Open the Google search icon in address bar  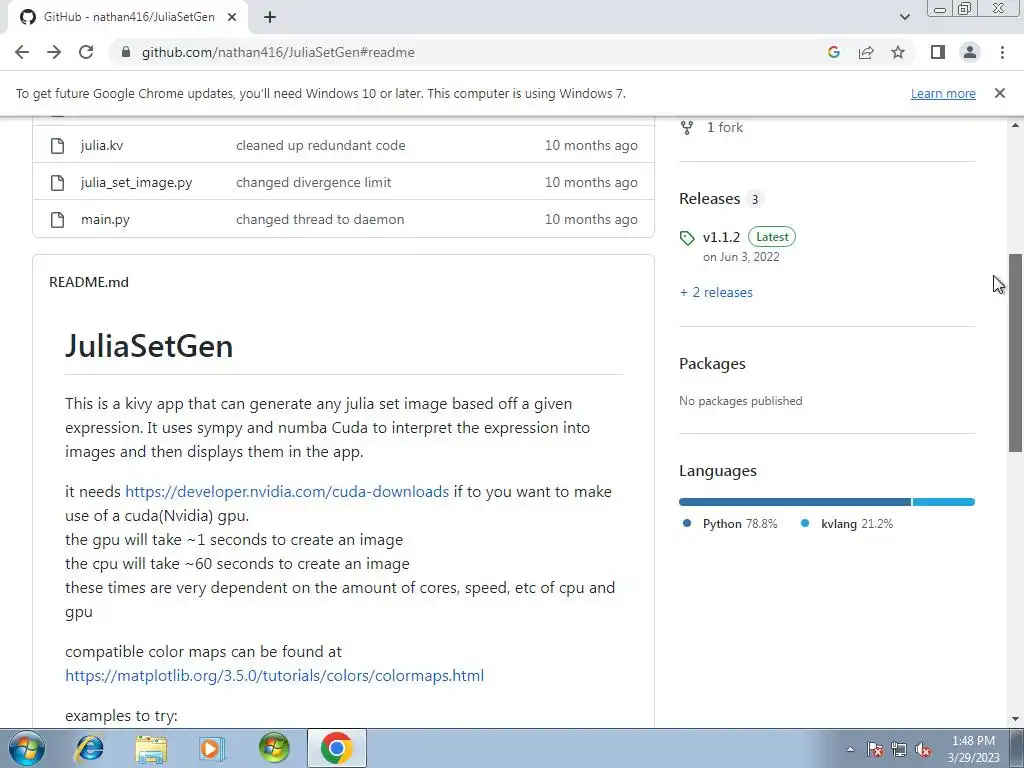pyautogui.click(x=833, y=52)
